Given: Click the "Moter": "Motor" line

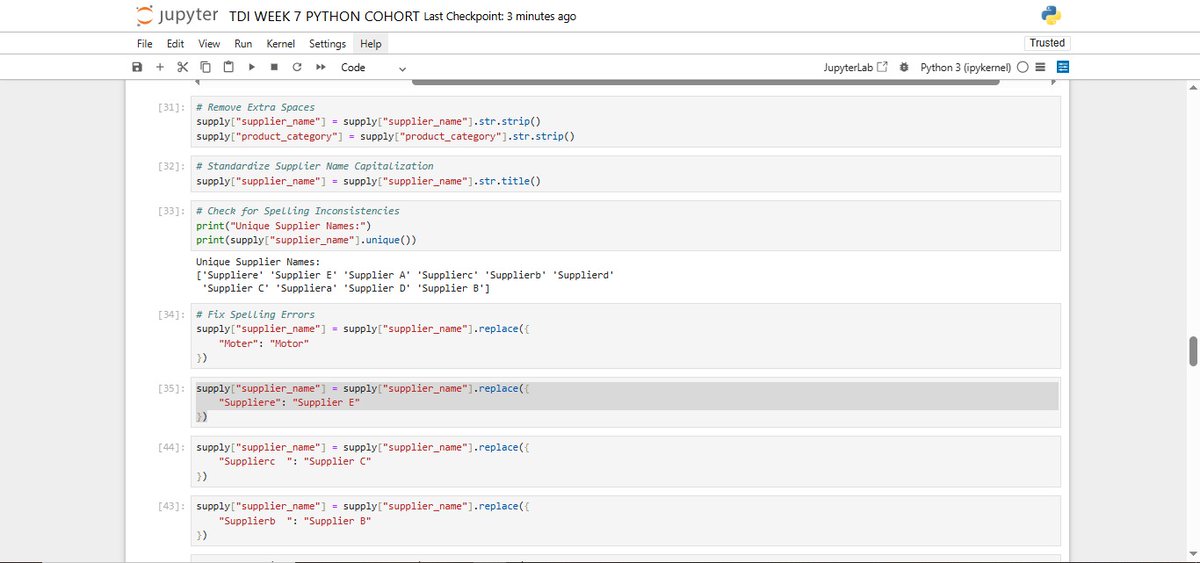Looking at the screenshot, I should coord(264,343).
